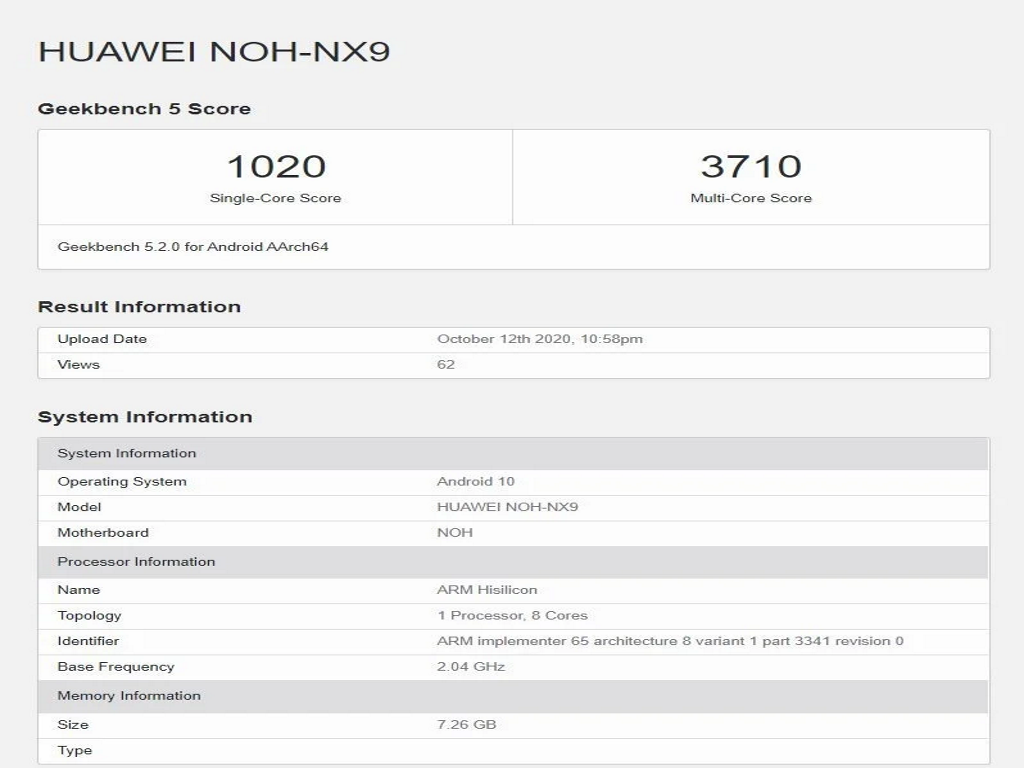Click the Single-Core Score label
The width and height of the screenshot is (1024, 768).
coord(276,198)
